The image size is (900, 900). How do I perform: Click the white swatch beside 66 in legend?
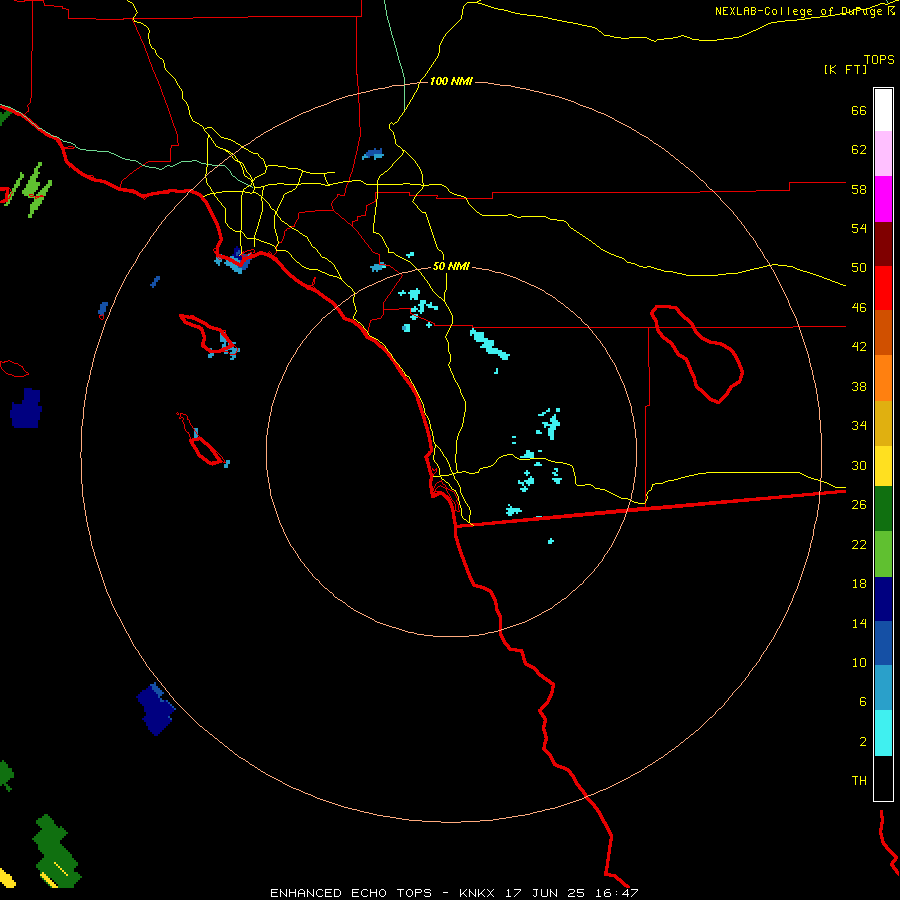pyautogui.click(x=883, y=110)
